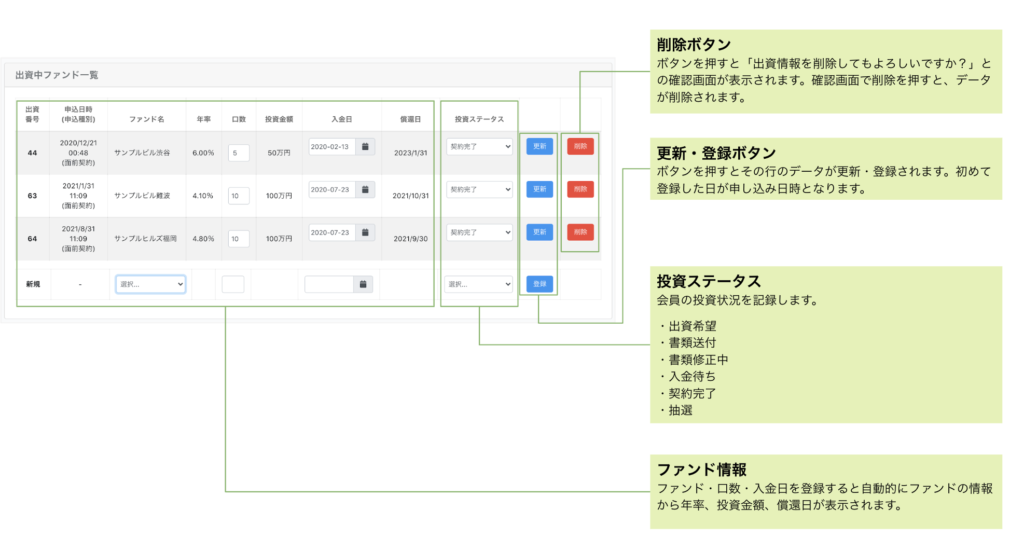This screenshot has width=1024, height=551.
Task: Expand 投資ステータス dropdown for row 44
Action: (x=479, y=146)
